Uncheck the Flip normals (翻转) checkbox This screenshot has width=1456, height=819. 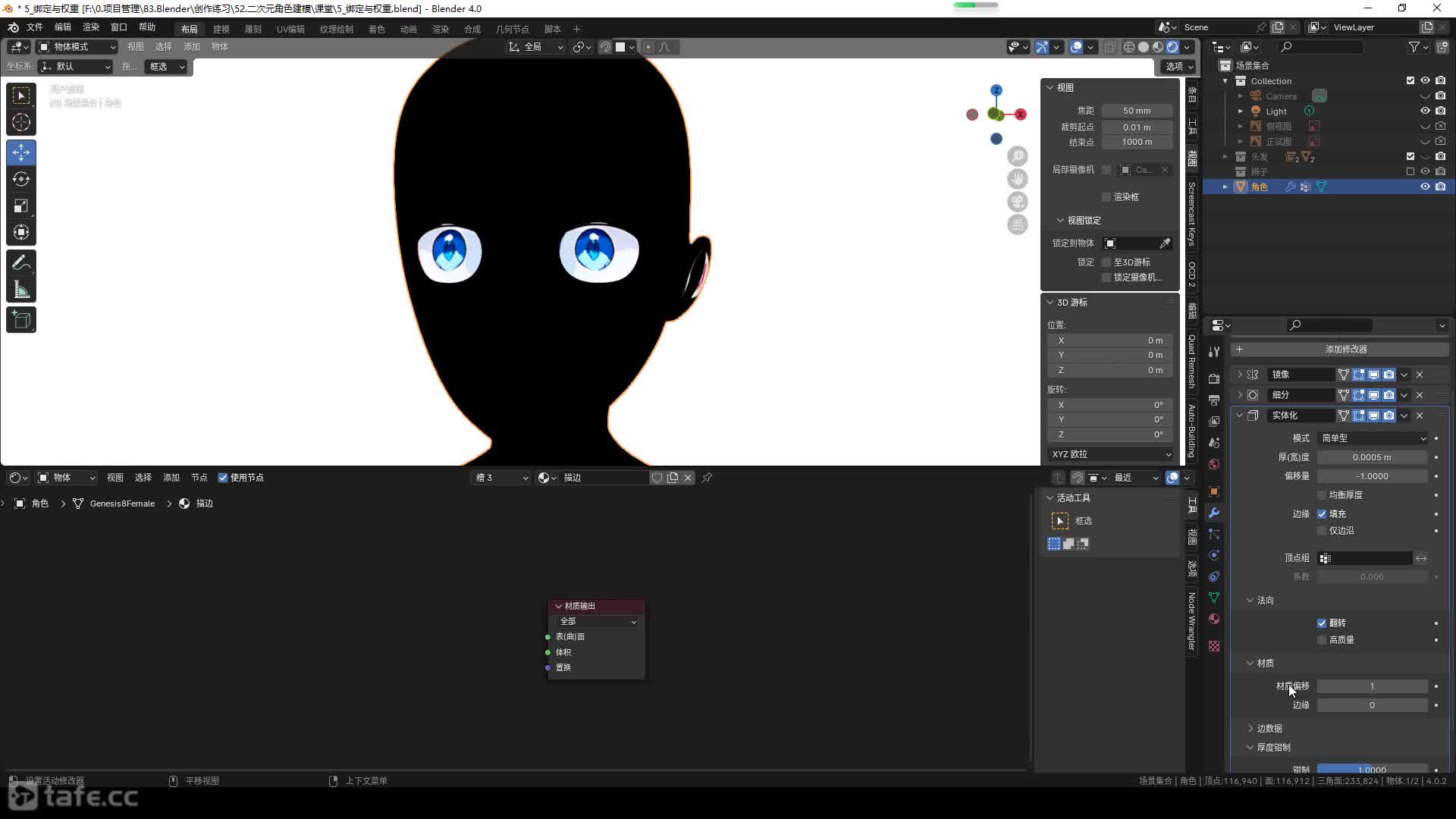pyautogui.click(x=1322, y=623)
